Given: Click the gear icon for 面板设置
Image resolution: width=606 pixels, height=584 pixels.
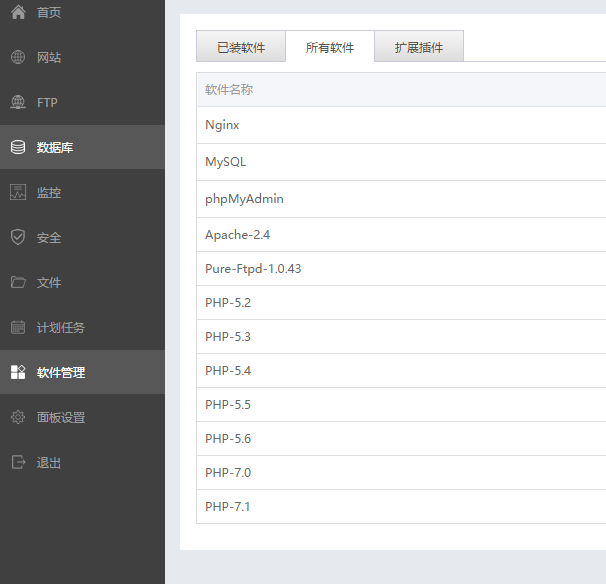Looking at the screenshot, I should coord(18,417).
